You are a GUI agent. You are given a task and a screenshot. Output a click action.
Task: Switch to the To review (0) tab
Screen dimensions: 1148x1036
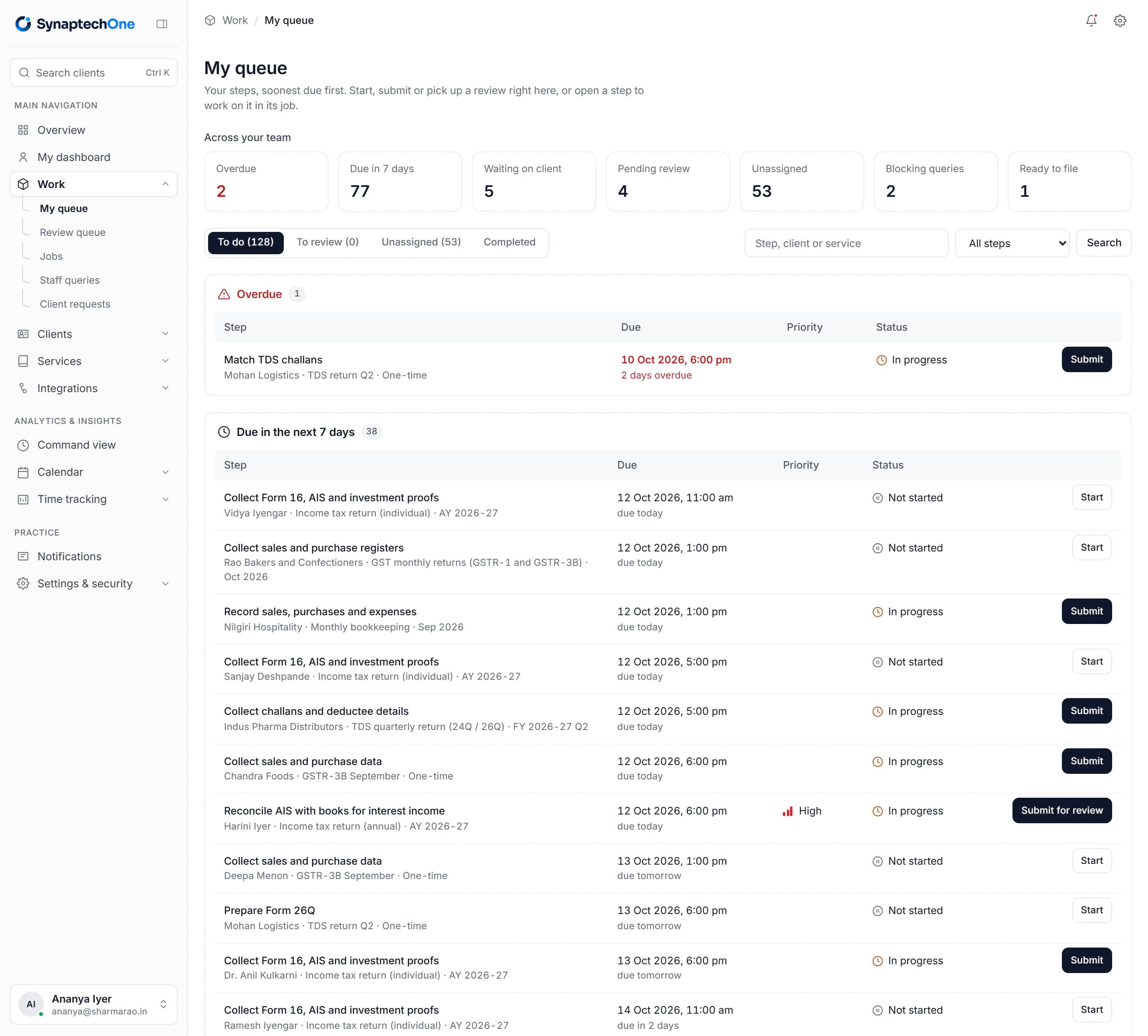tap(327, 243)
